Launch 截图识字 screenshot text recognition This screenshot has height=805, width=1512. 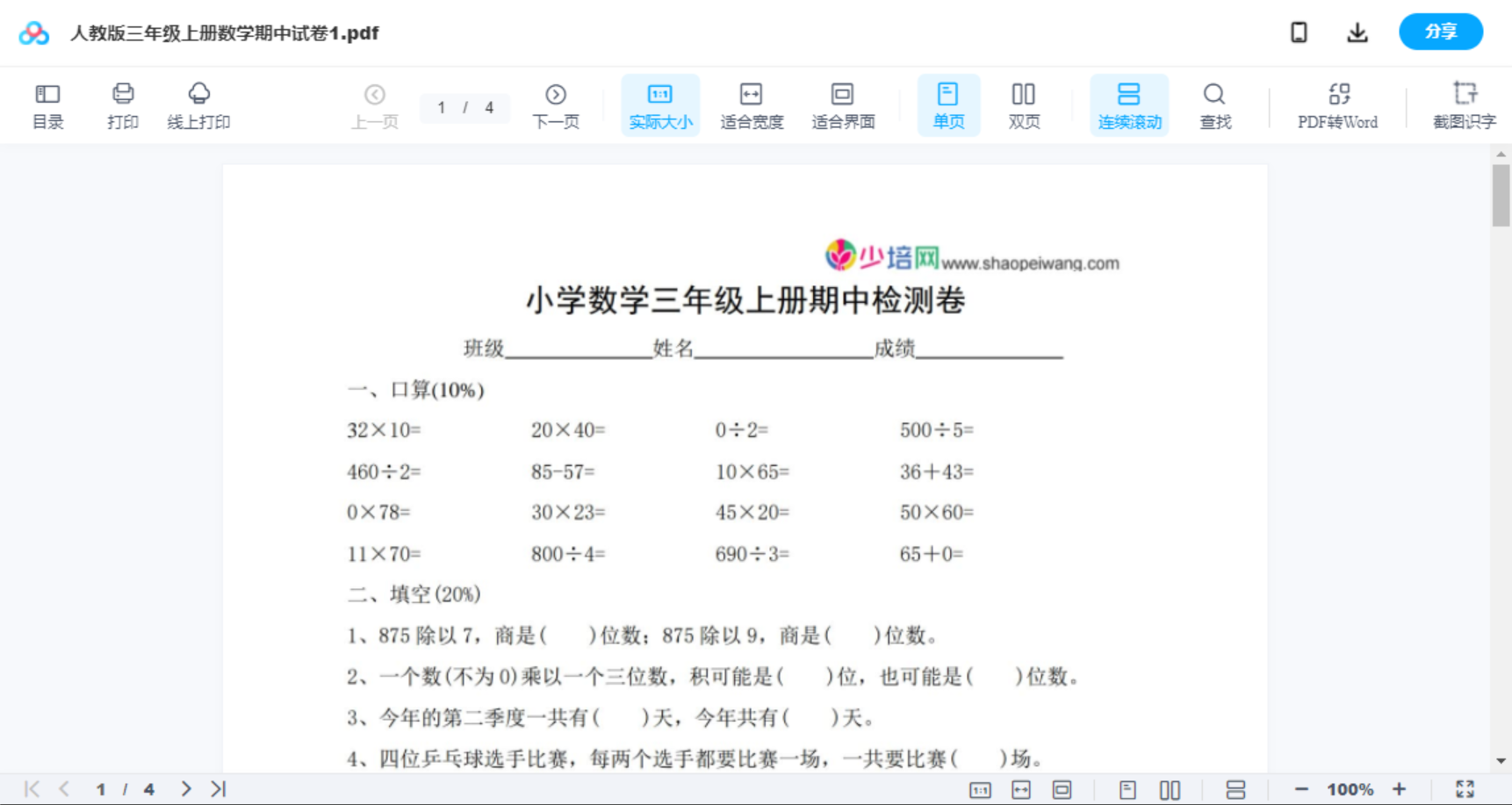(1465, 104)
